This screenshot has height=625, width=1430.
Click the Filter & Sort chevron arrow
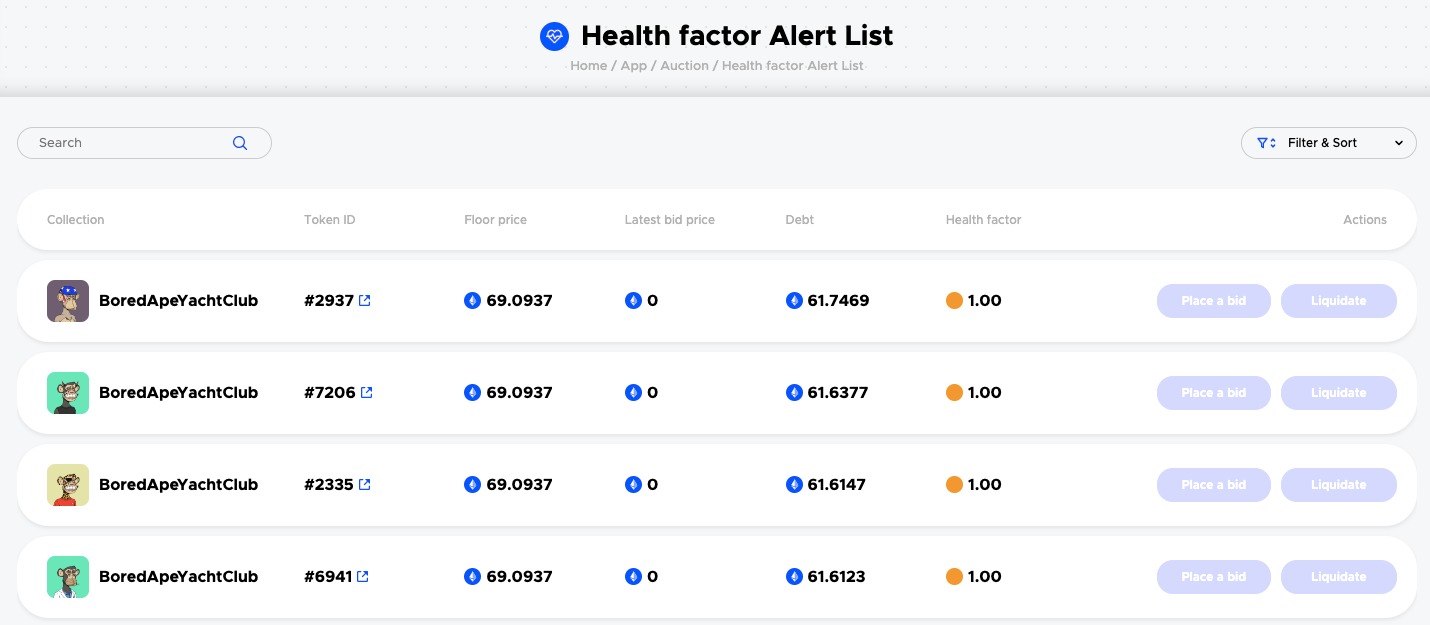tap(1399, 143)
